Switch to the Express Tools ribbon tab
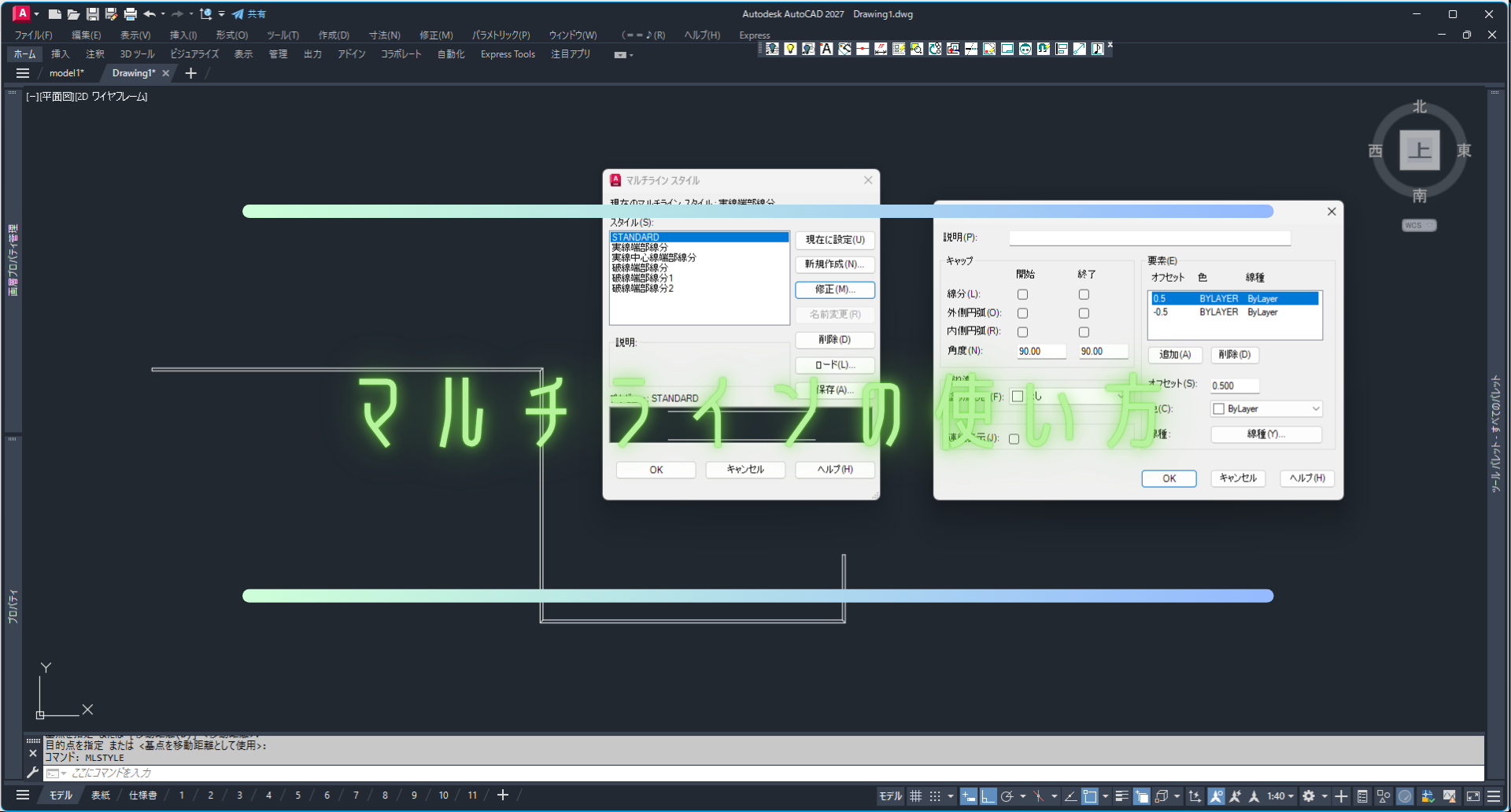Viewport: 1511px width, 812px height. [508, 54]
